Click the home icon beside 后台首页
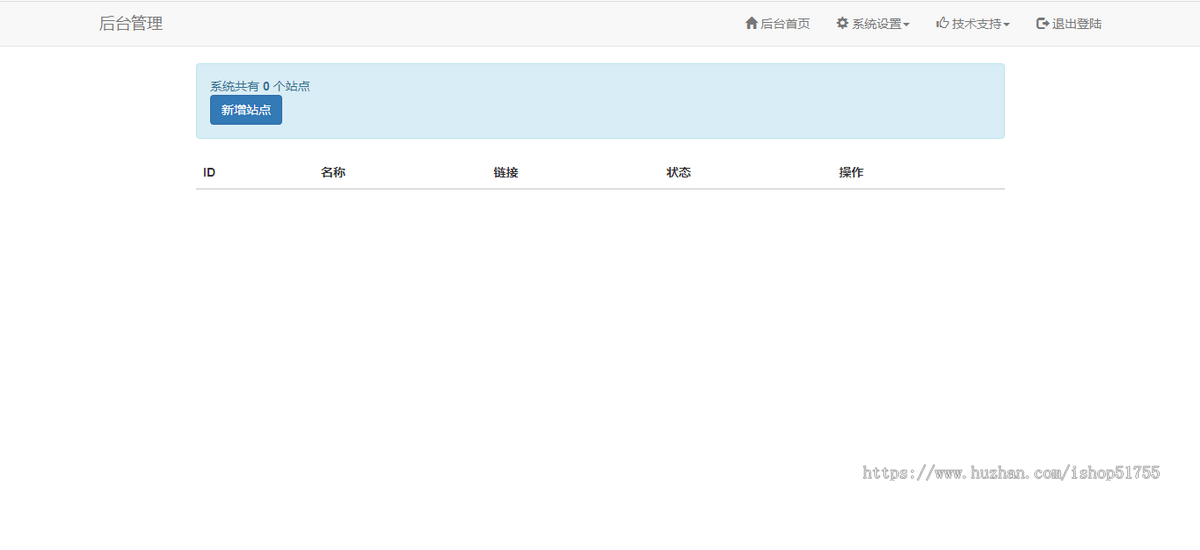 click(752, 23)
